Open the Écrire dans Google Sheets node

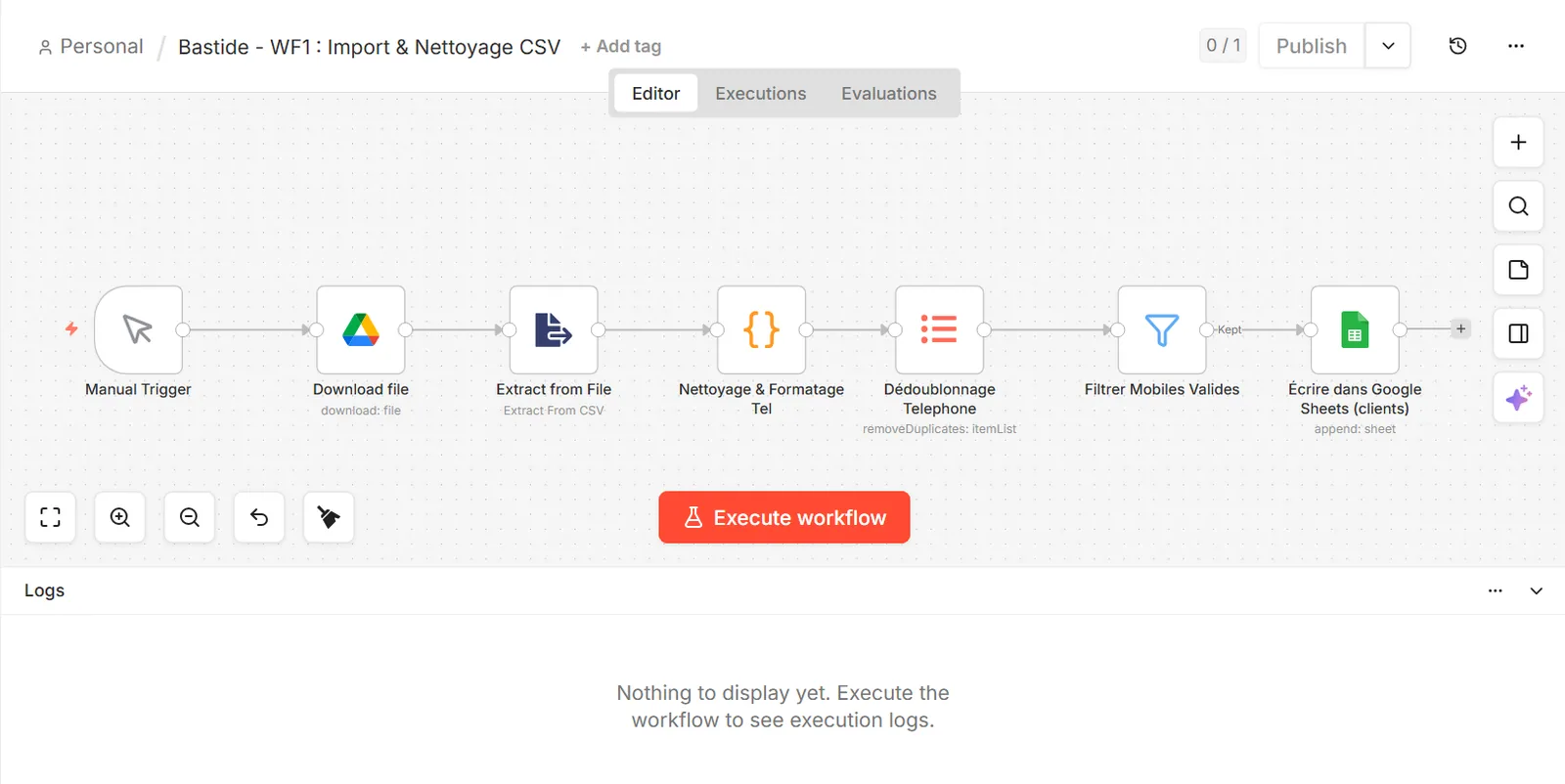coord(1355,329)
